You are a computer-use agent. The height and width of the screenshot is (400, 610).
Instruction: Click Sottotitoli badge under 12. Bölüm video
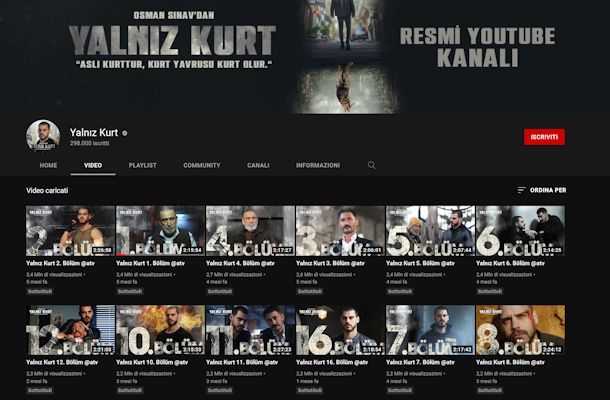point(40,390)
